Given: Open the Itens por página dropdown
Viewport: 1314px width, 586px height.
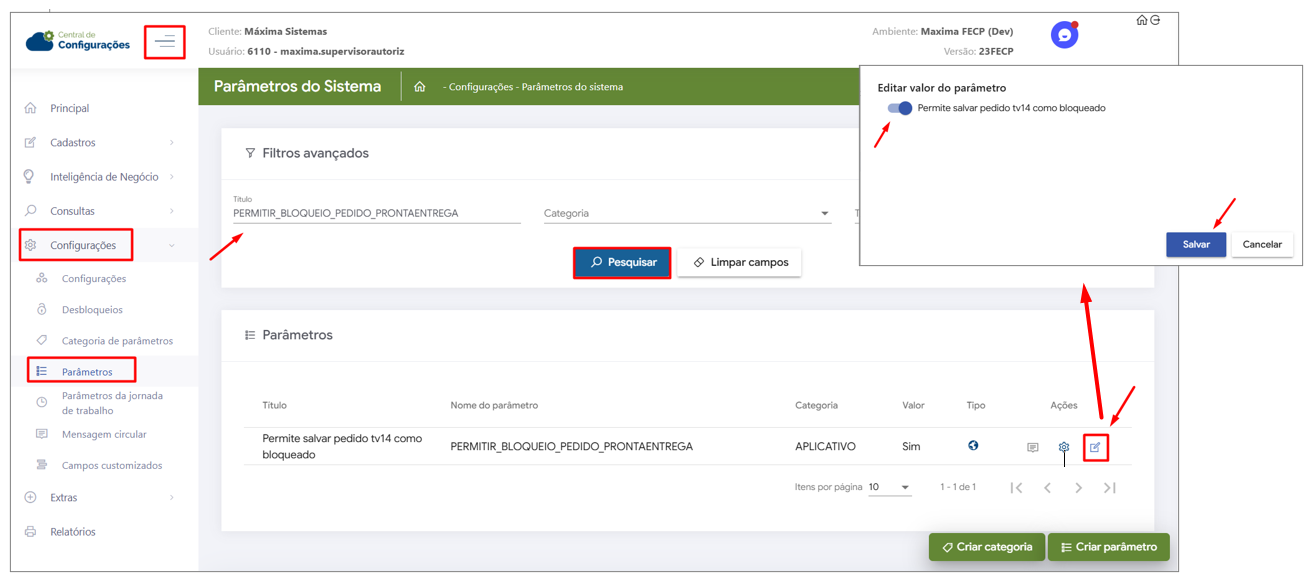Looking at the screenshot, I should point(889,488).
